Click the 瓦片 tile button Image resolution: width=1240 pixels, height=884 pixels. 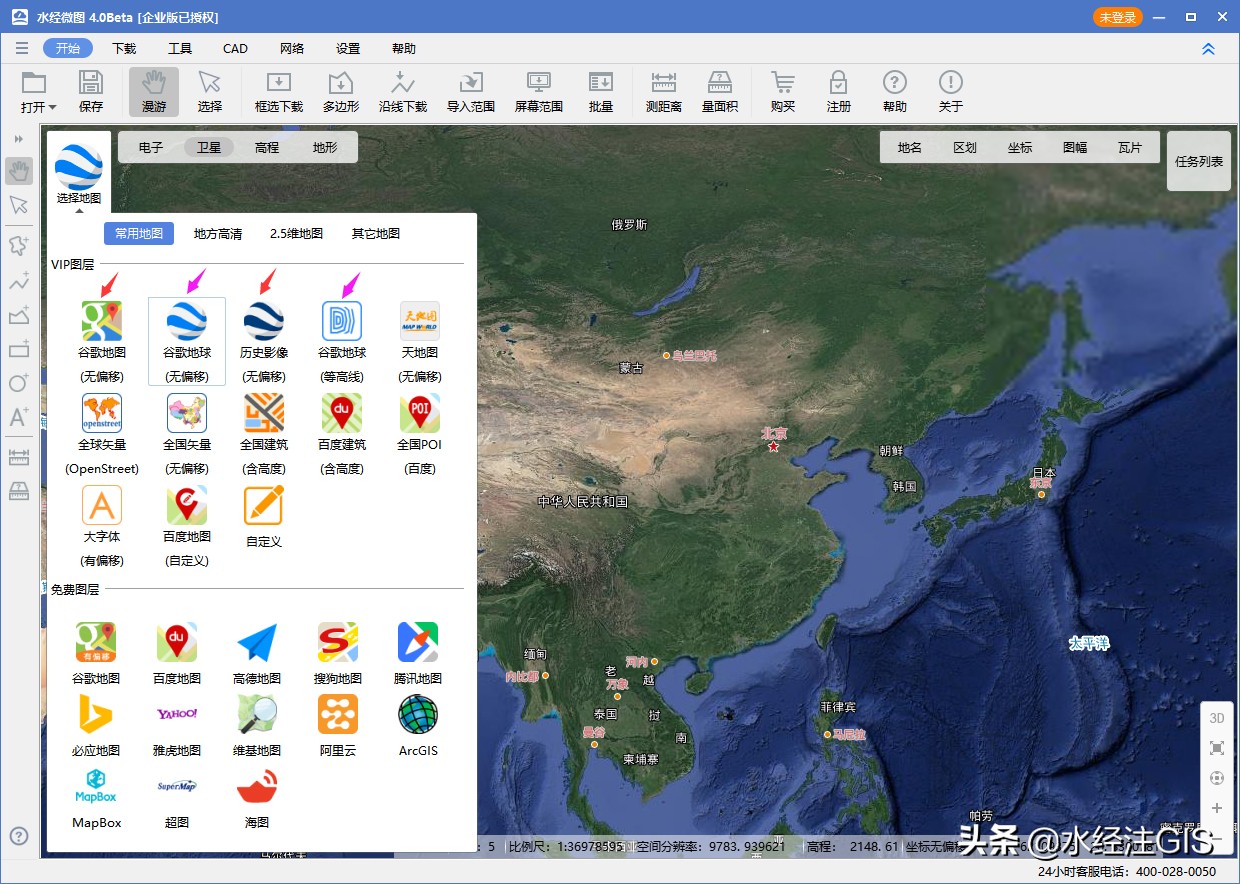point(1130,147)
